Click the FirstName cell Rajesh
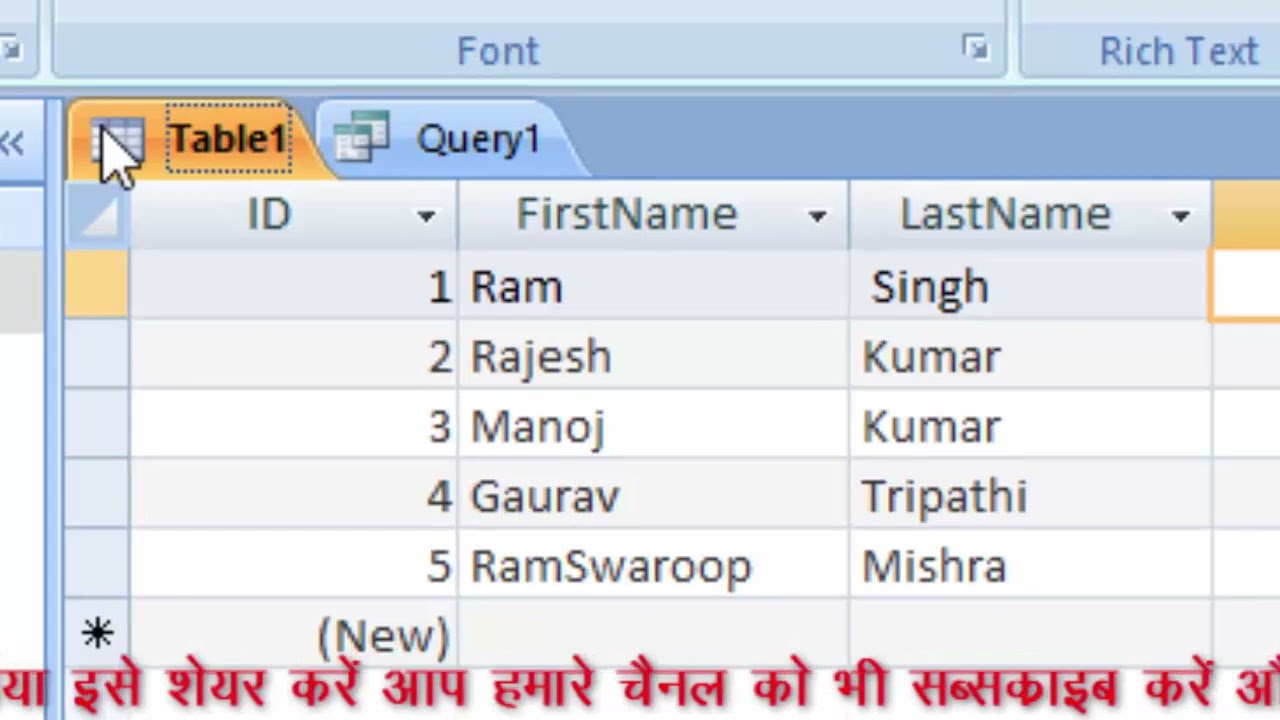 tap(653, 356)
